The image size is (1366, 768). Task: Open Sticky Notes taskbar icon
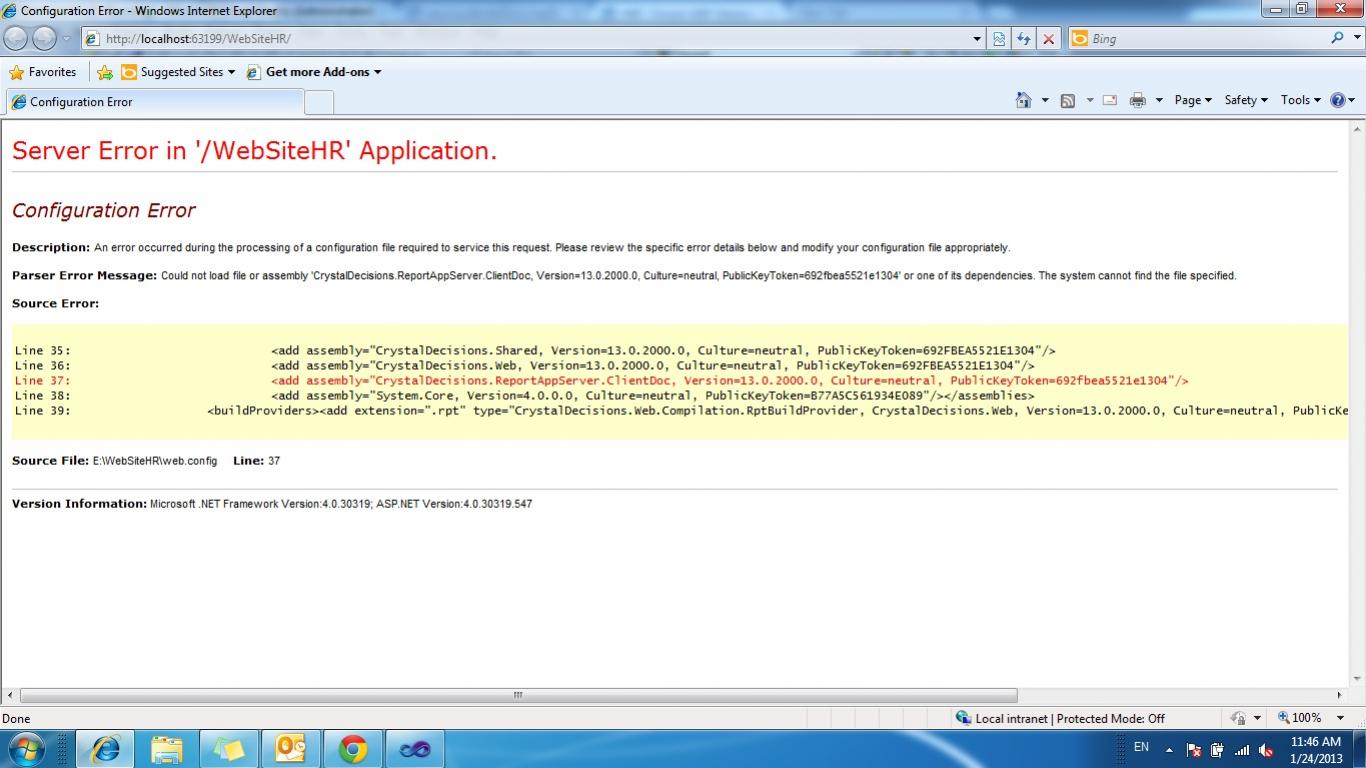point(229,749)
